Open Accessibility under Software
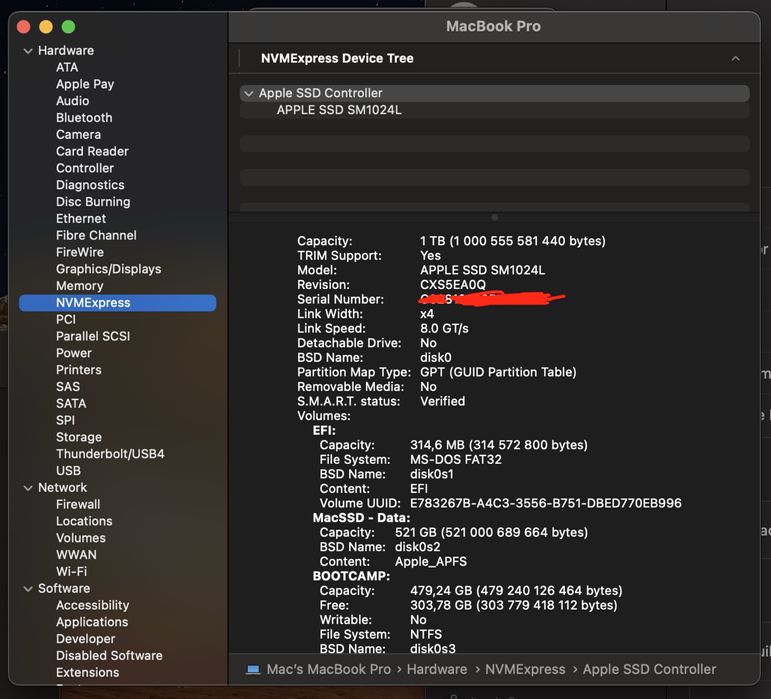 (92, 605)
